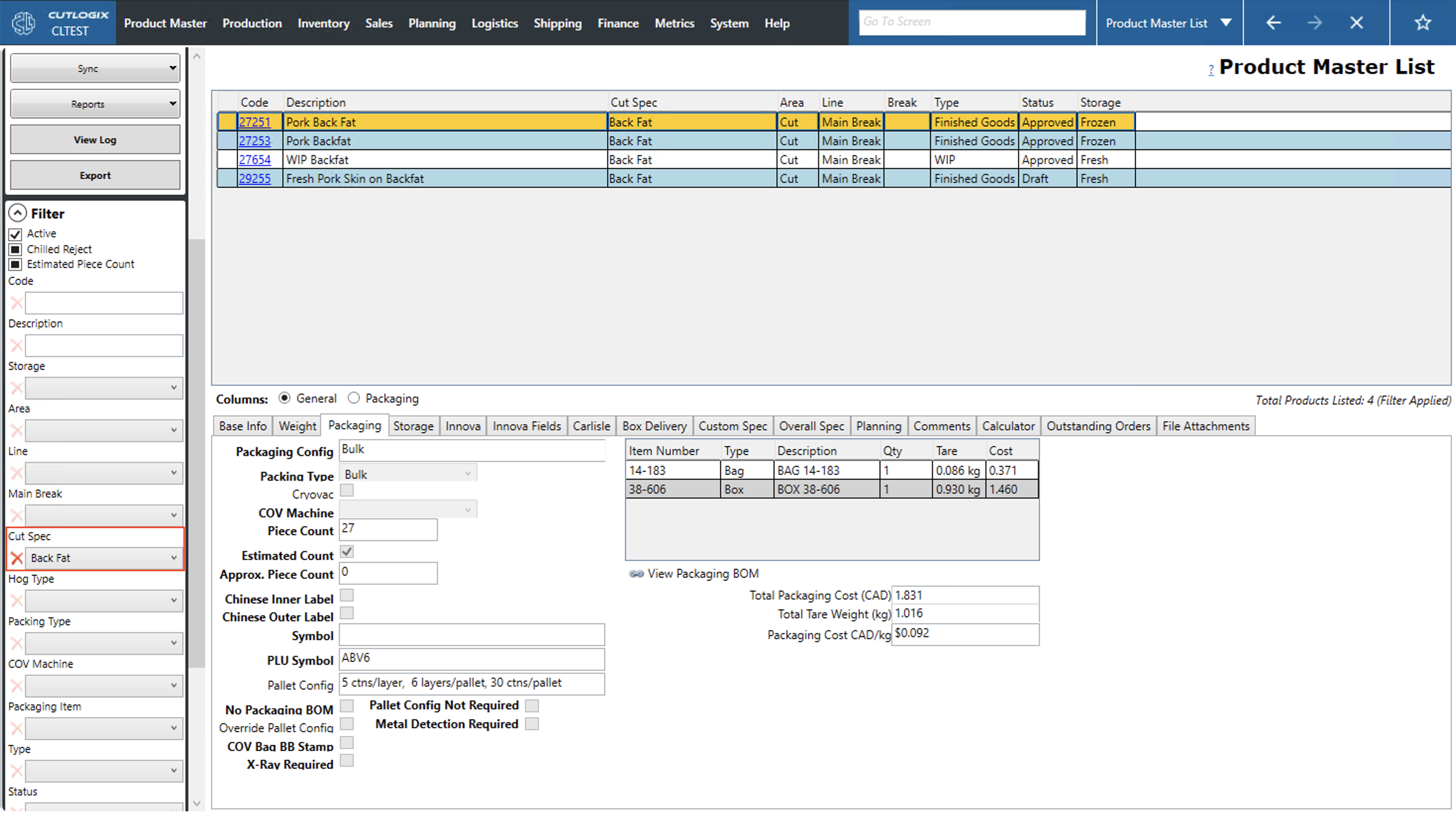Click the Go To Screen search field
The height and width of the screenshot is (813, 1456).
pos(972,22)
